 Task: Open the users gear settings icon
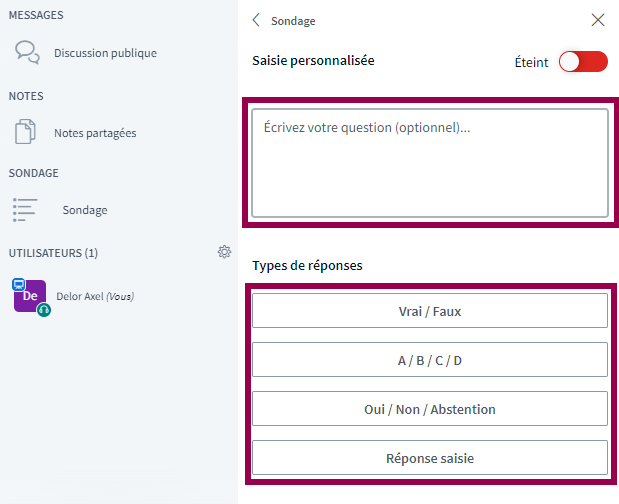tap(224, 252)
